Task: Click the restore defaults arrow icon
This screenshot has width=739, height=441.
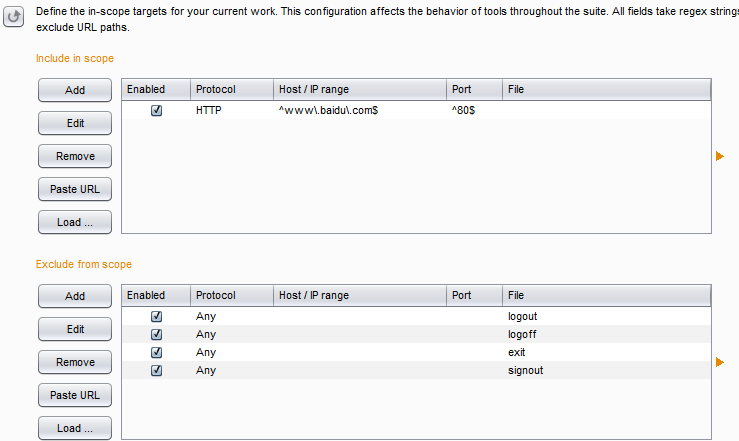Action: click(x=13, y=16)
